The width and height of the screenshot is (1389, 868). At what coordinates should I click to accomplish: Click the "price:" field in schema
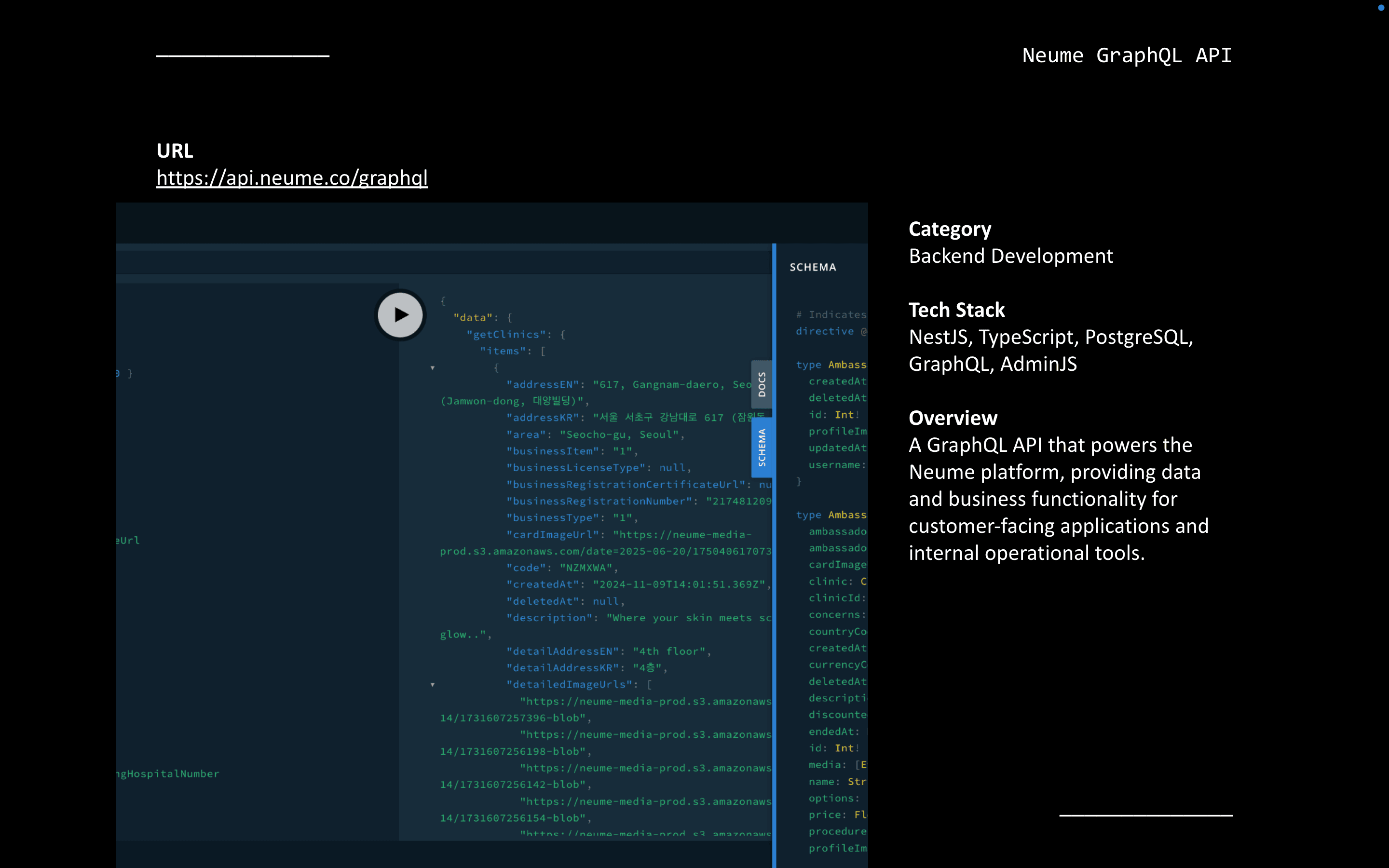coord(838,815)
